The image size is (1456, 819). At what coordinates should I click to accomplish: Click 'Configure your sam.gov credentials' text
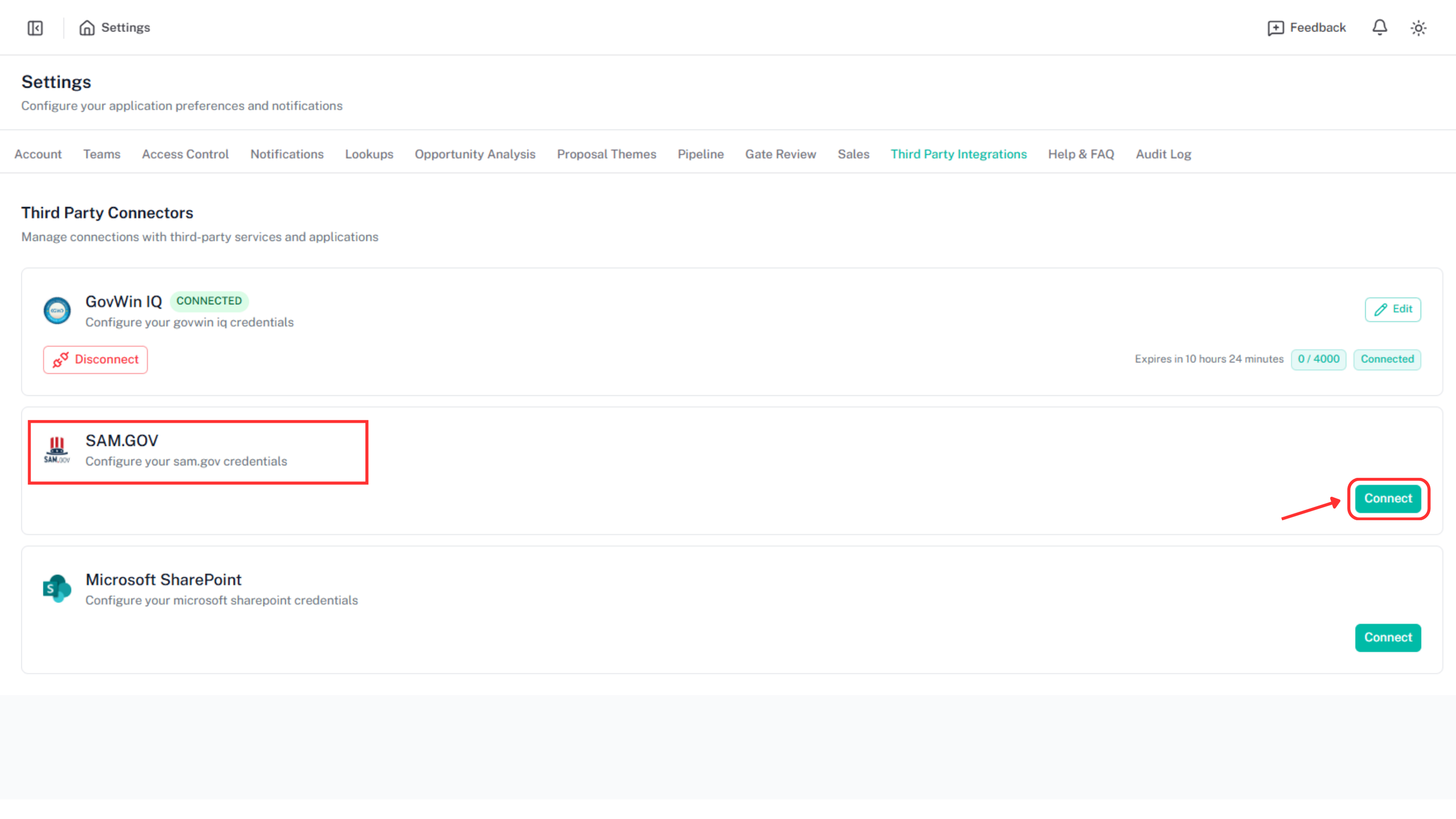point(186,461)
